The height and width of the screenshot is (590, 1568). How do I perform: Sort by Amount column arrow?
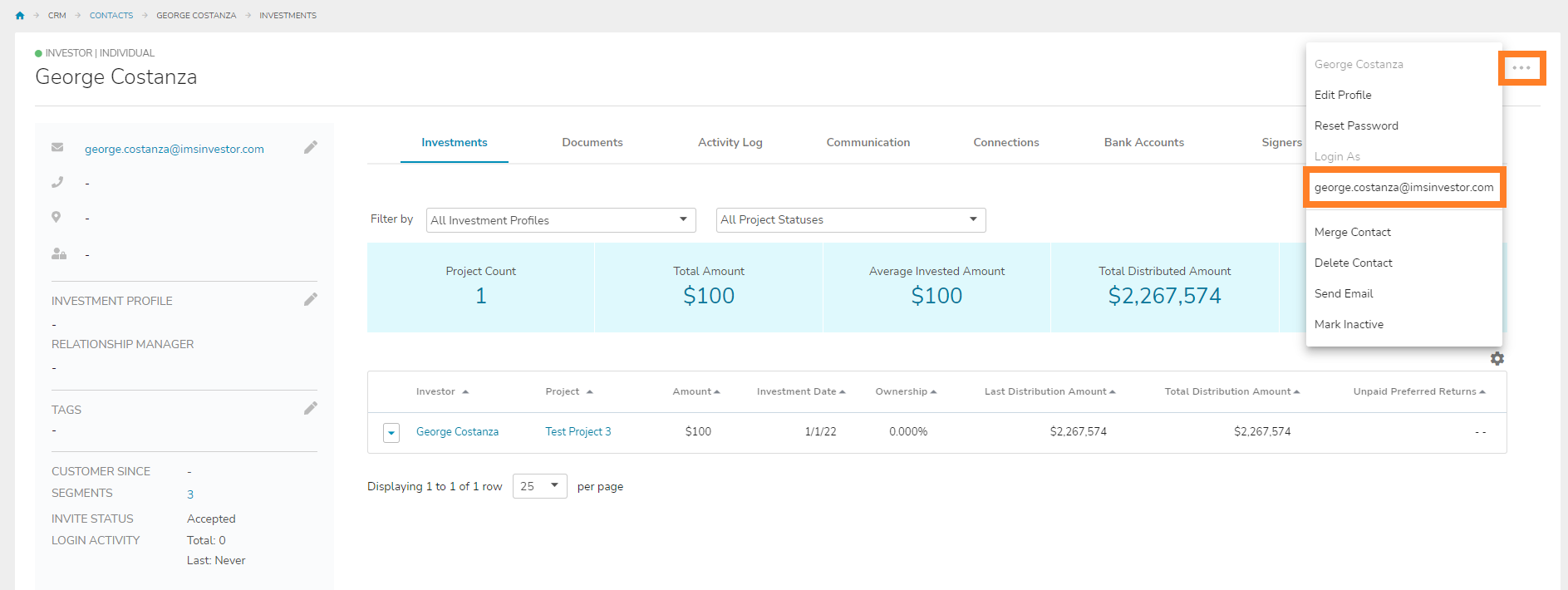pyautogui.click(x=716, y=392)
